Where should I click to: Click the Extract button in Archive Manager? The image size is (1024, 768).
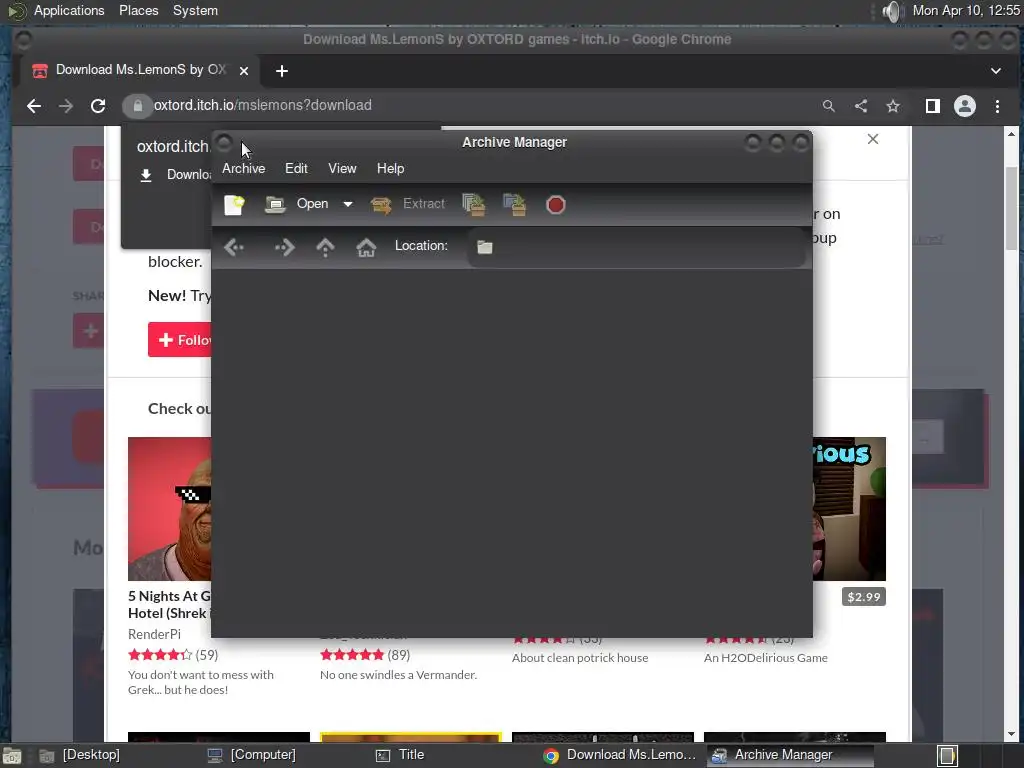click(408, 204)
